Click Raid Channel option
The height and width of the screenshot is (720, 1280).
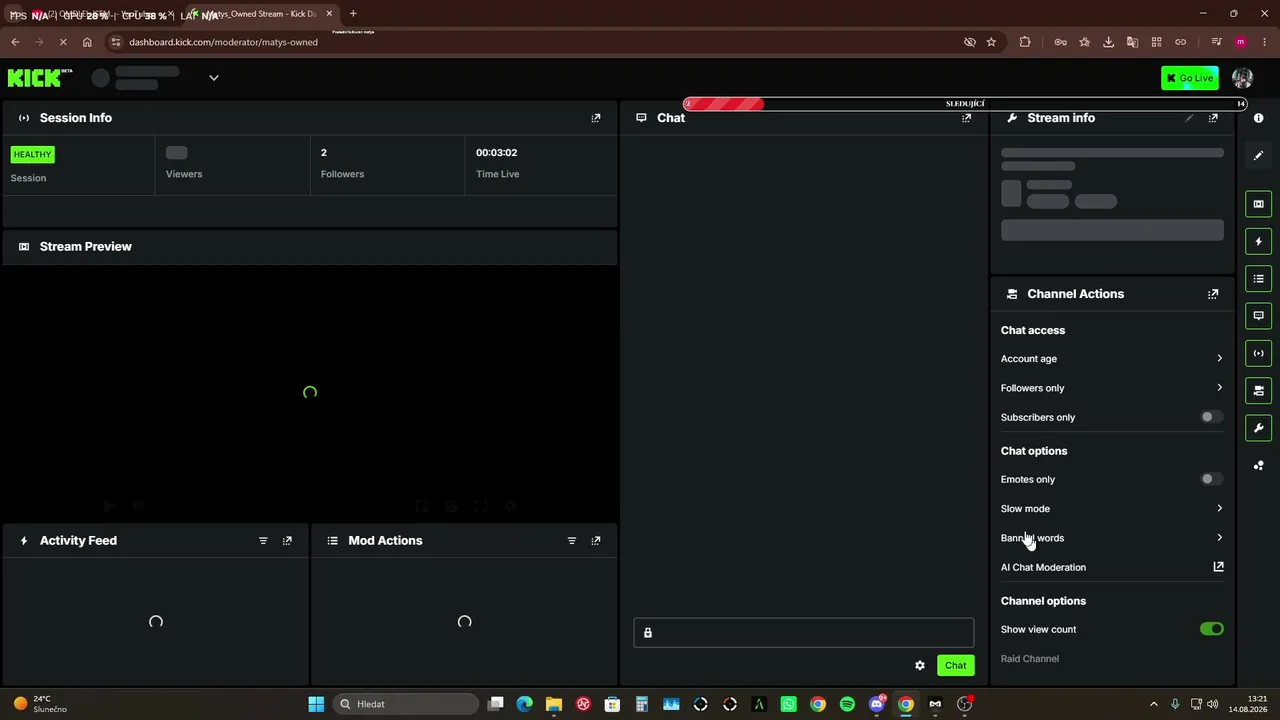click(x=1030, y=659)
